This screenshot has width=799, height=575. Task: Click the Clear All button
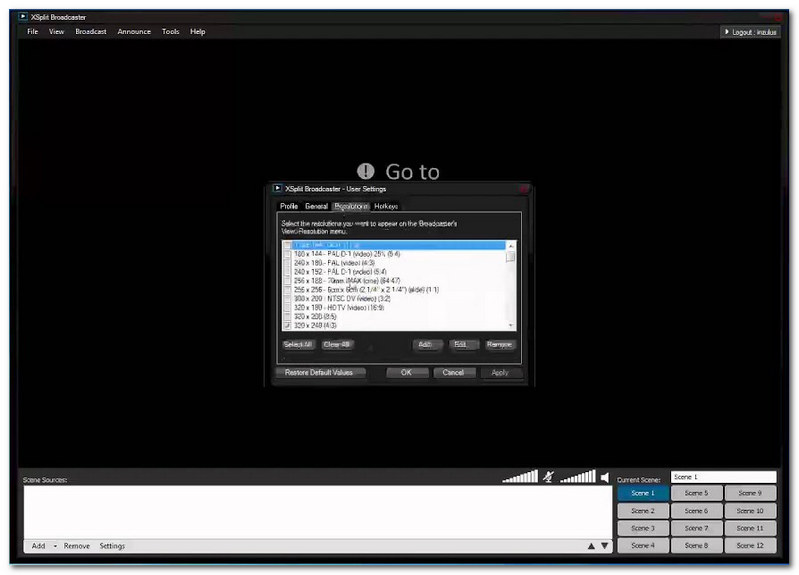337,345
